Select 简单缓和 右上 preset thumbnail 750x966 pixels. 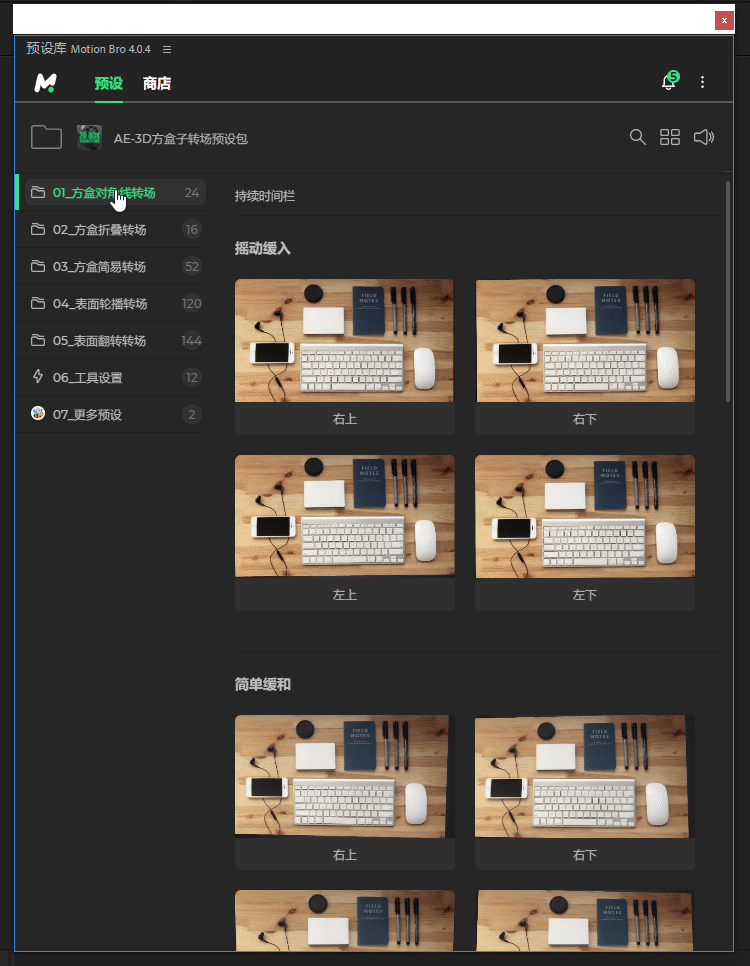[x=344, y=776]
